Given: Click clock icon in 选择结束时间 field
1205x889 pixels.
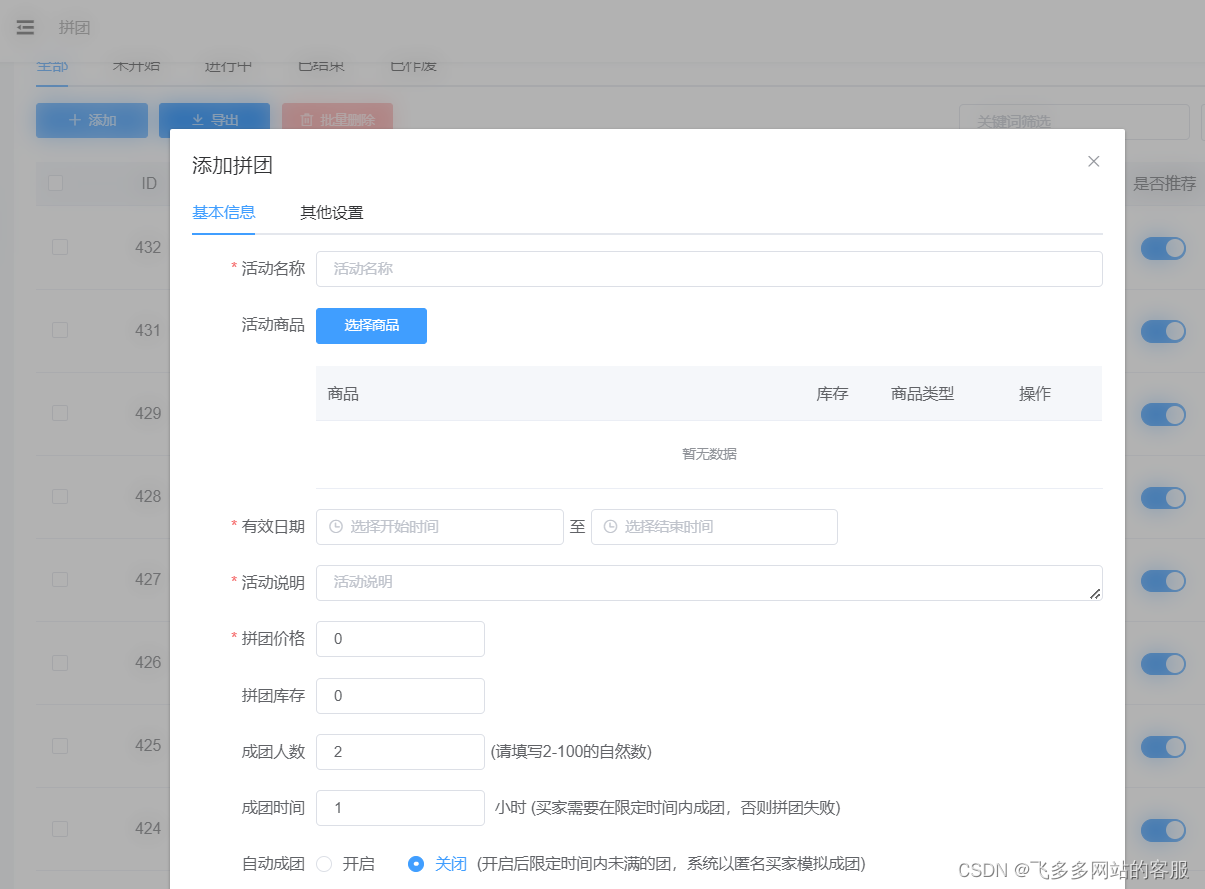Looking at the screenshot, I should point(611,526).
